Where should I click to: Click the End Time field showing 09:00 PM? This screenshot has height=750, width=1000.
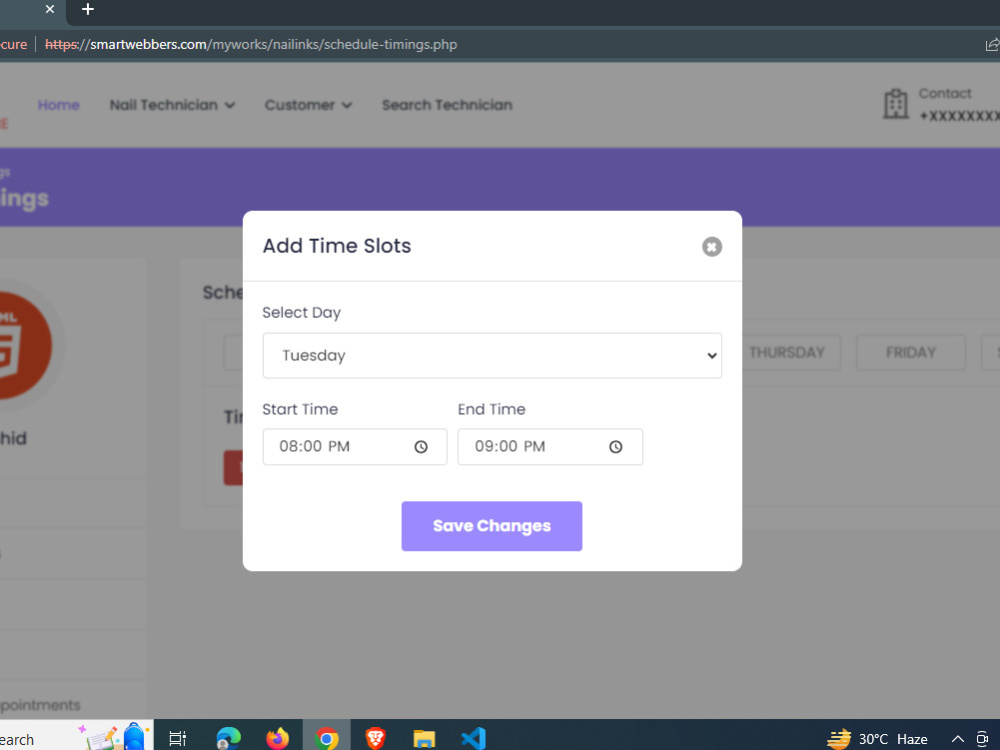click(x=550, y=446)
